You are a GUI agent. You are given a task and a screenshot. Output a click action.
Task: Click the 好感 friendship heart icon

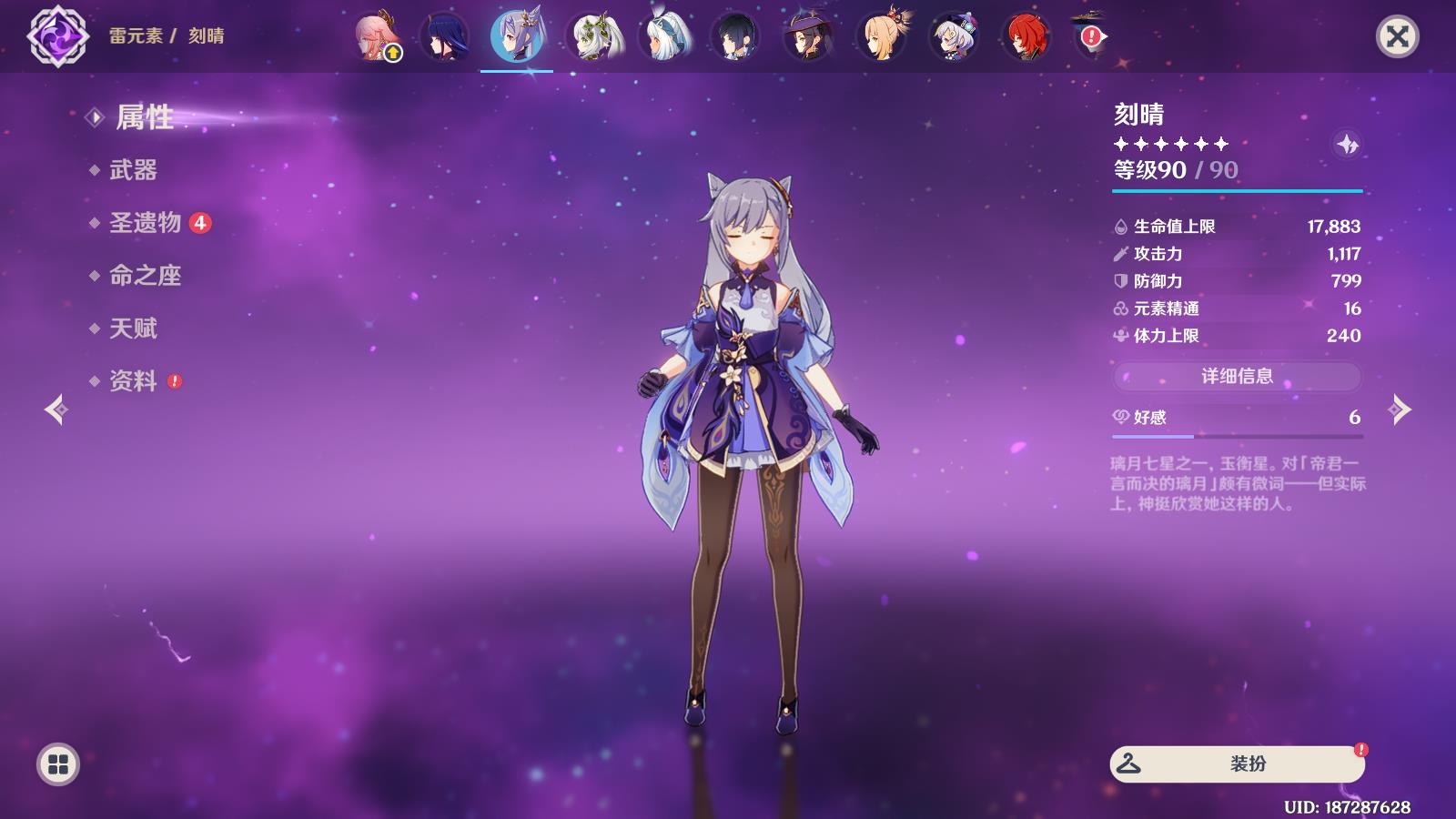[1120, 417]
